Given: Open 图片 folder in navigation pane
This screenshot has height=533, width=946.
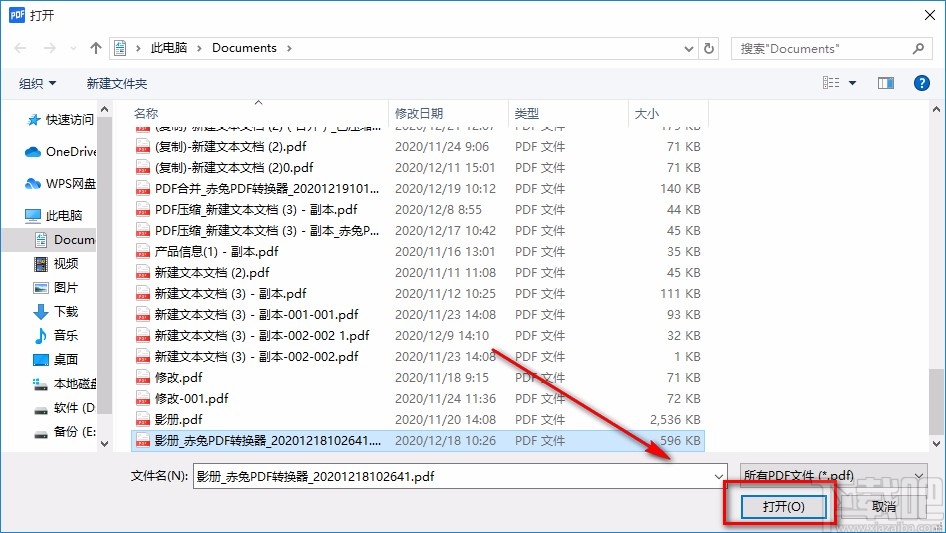Looking at the screenshot, I should 56,287.
